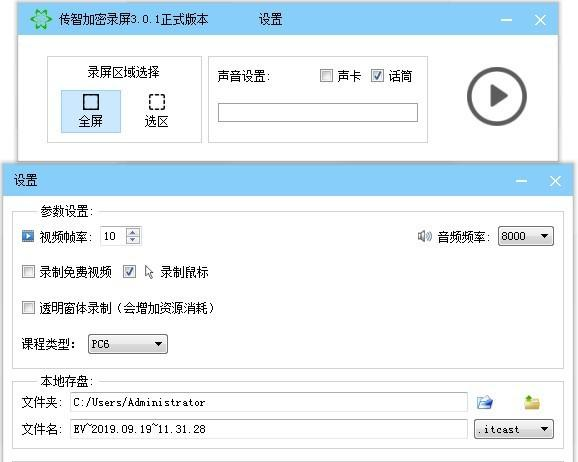Screen dimensions: 578x462
Task: Enable the 录制免费视频 checkbox
Action: [x=28, y=272]
